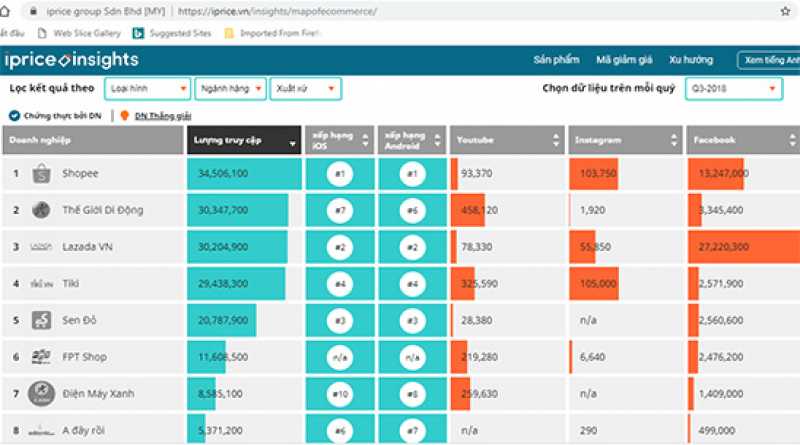Image resolution: width=800 pixels, height=445 pixels.
Task: Click the Sen Đỏ company name
Action: pyautogui.click(x=79, y=320)
